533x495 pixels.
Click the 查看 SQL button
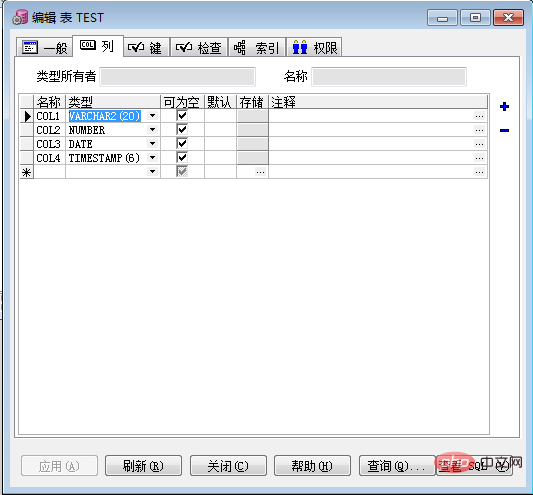pyautogui.click(x=475, y=466)
